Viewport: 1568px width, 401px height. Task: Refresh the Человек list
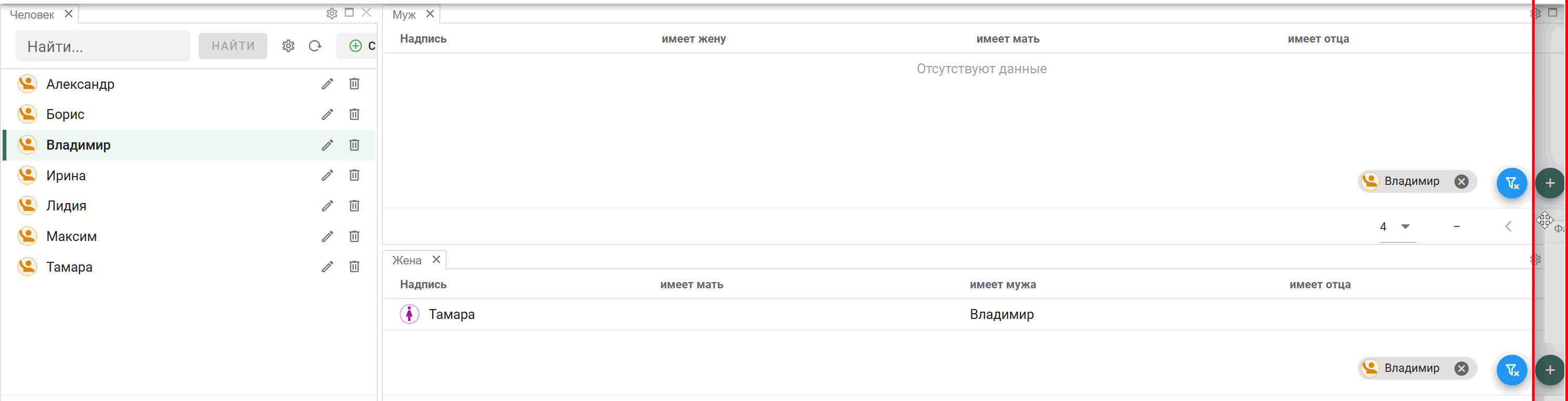(315, 46)
